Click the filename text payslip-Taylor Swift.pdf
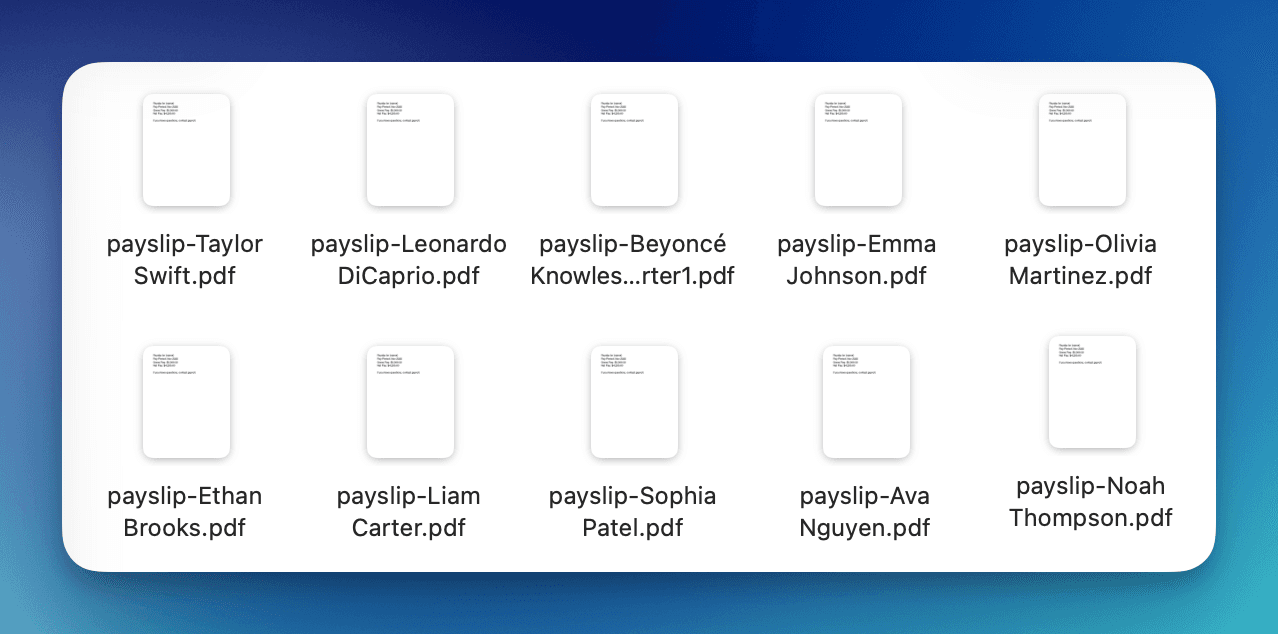Screen dimensions: 1278x634 click(x=185, y=260)
